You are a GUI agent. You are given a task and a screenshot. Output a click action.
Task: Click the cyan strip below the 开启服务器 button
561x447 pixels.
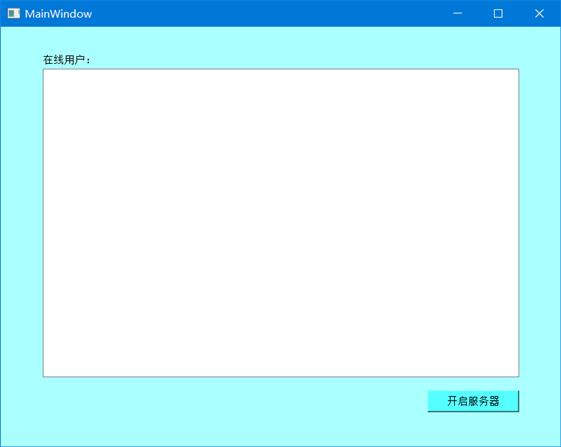473,428
